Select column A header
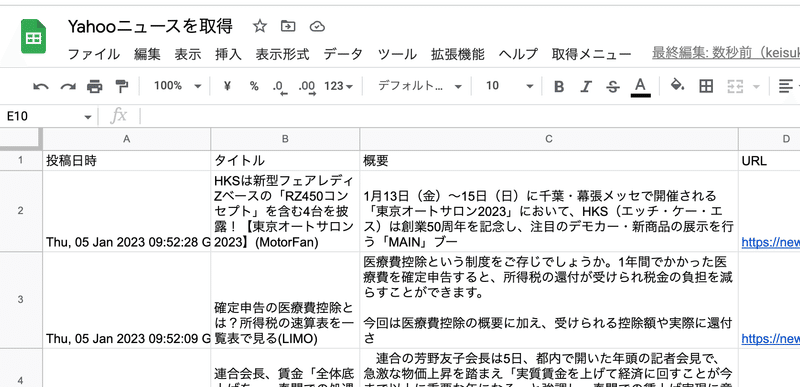Screen dimensions: 800x387 pyautogui.click(x=127, y=139)
